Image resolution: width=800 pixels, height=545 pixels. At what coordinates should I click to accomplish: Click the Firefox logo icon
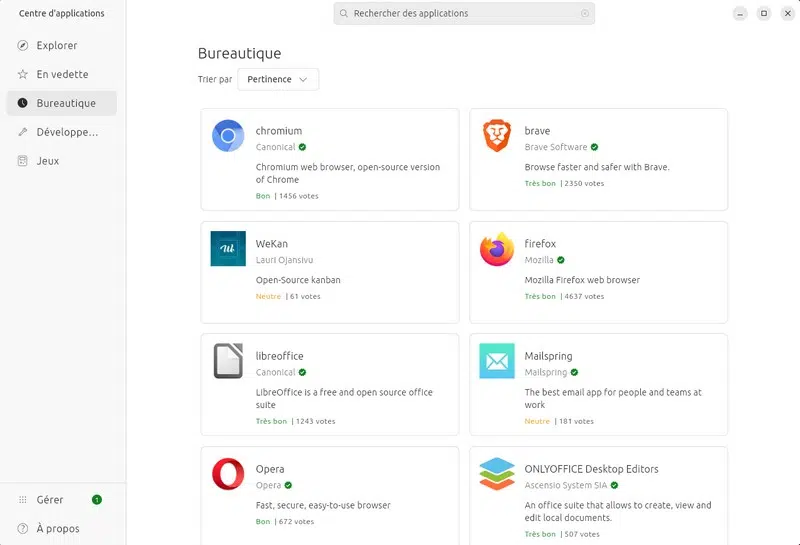[497, 249]
